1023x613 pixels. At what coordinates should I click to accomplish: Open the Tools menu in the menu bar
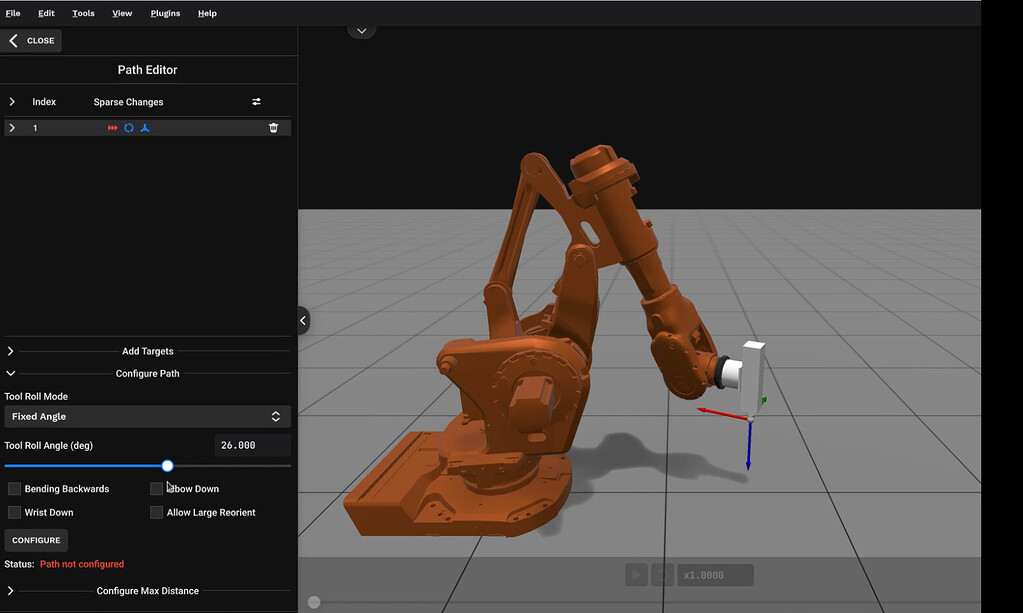click(x=82, y=13)
